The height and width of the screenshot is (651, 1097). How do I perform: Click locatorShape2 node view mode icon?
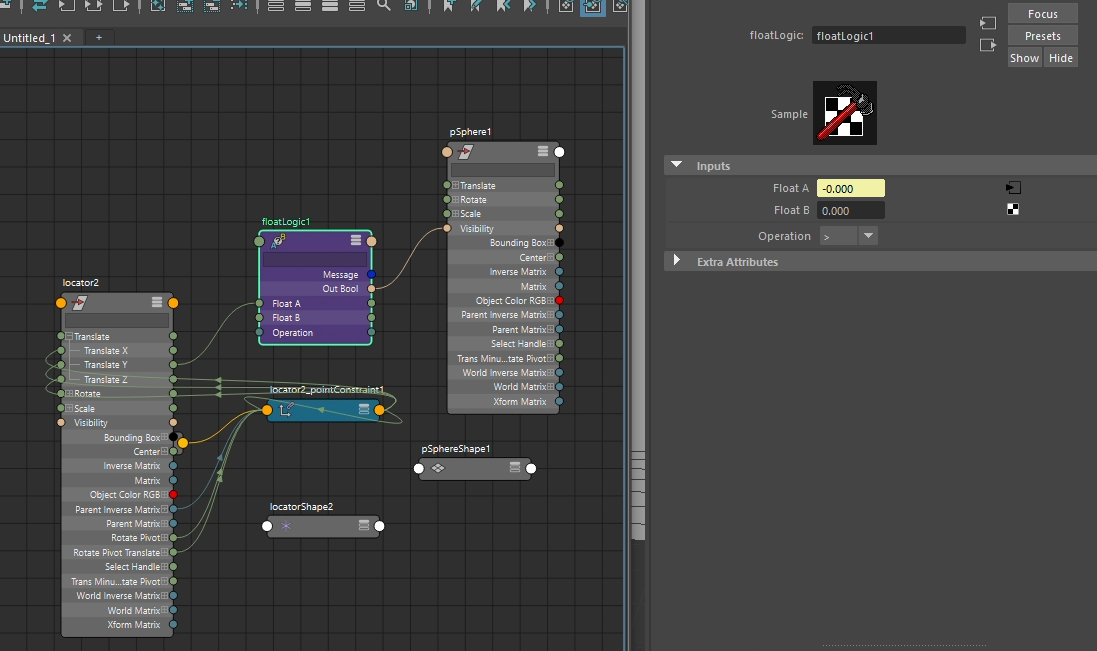click(364, 525)
